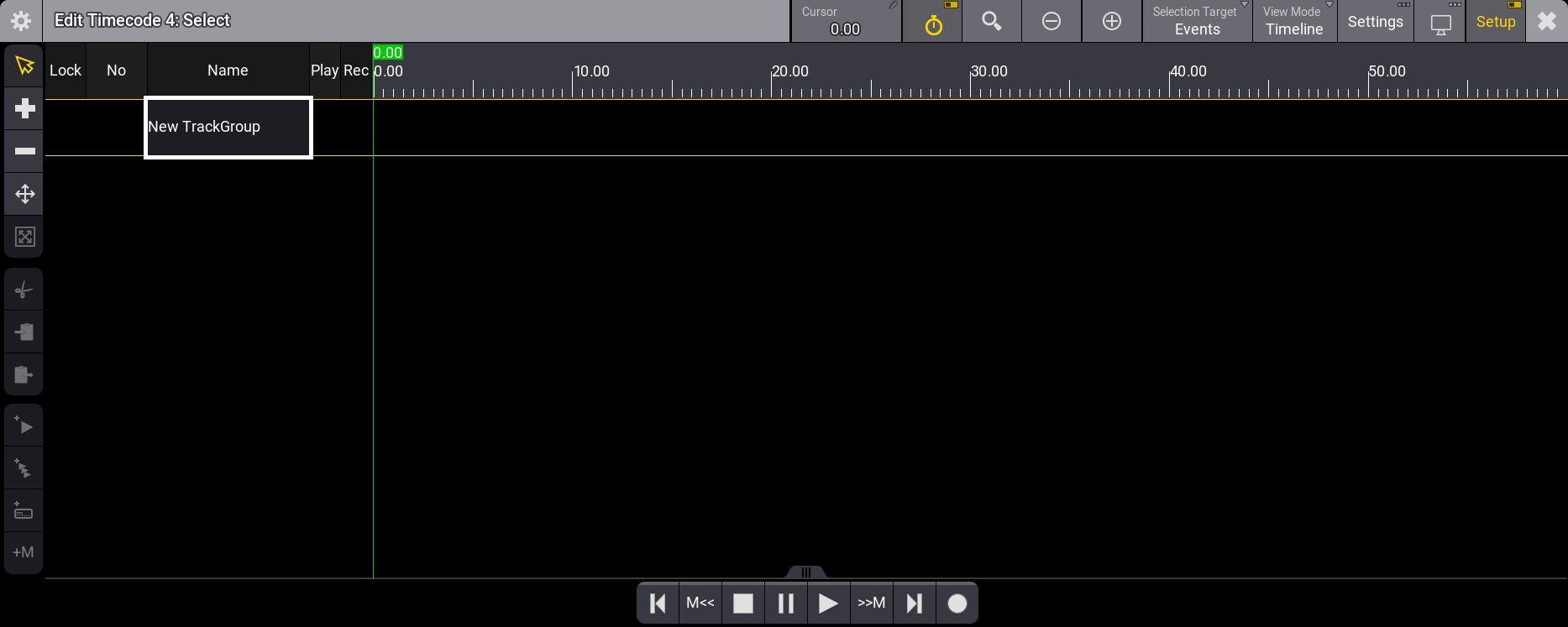
Task: Click the plus add tool in sidebar
Action: pyautogui.click(x=24, y=108)
